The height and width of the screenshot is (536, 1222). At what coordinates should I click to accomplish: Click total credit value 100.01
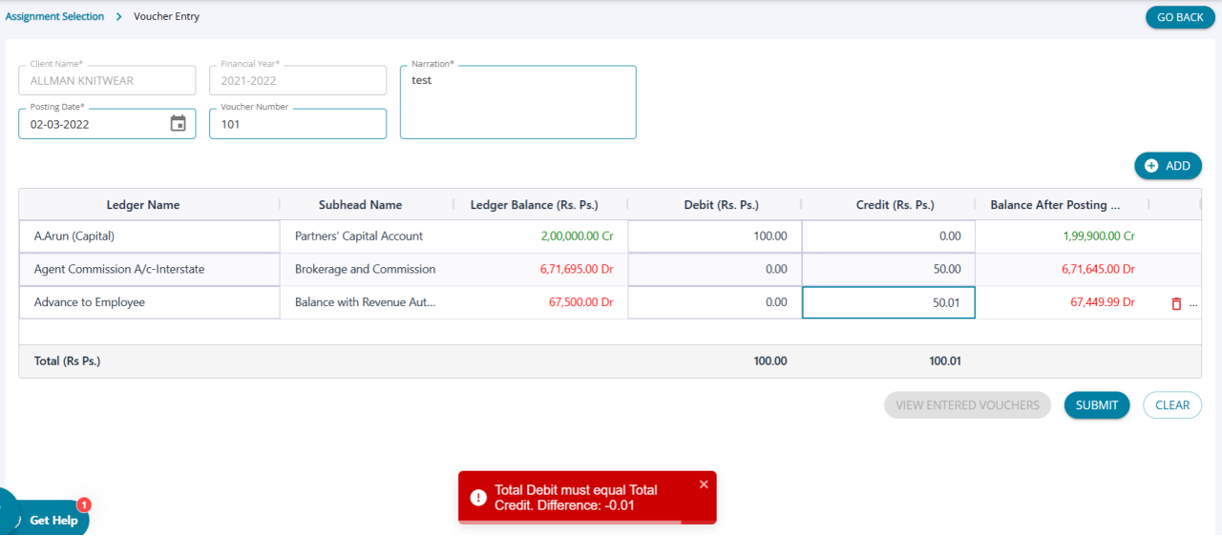click(945, 362)
